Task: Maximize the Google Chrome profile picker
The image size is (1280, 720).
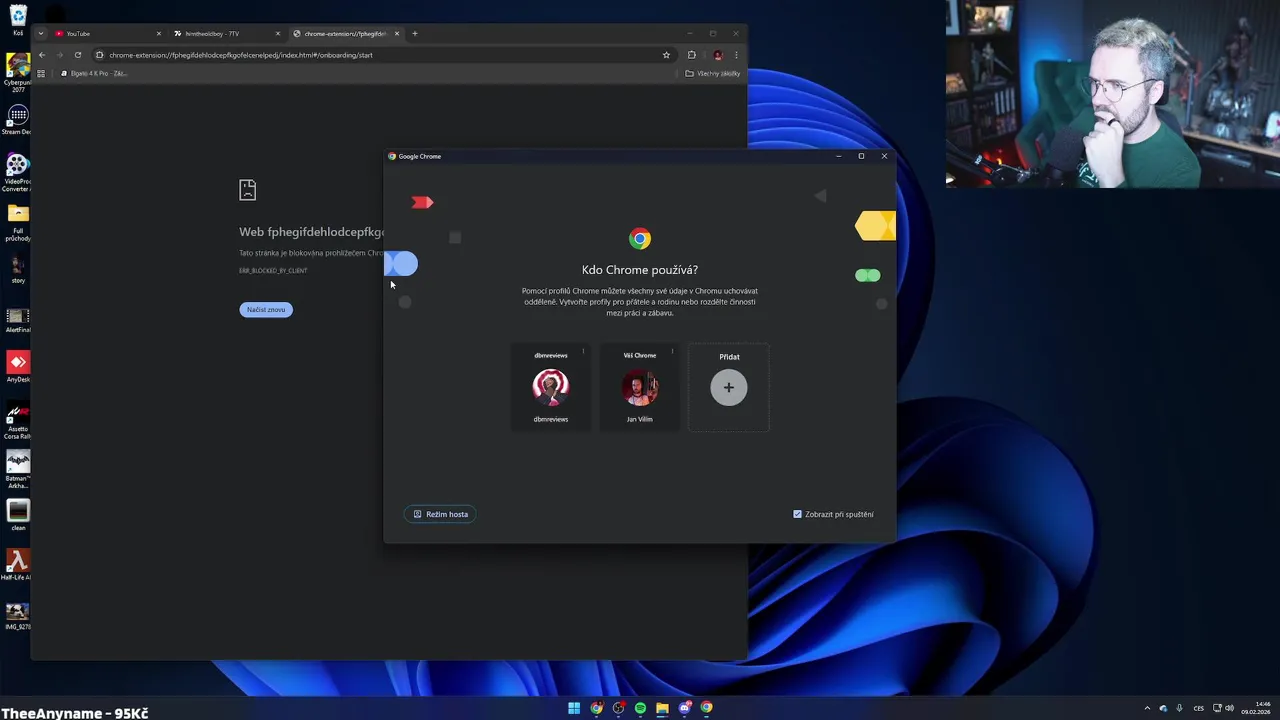Action: [861, 156]
